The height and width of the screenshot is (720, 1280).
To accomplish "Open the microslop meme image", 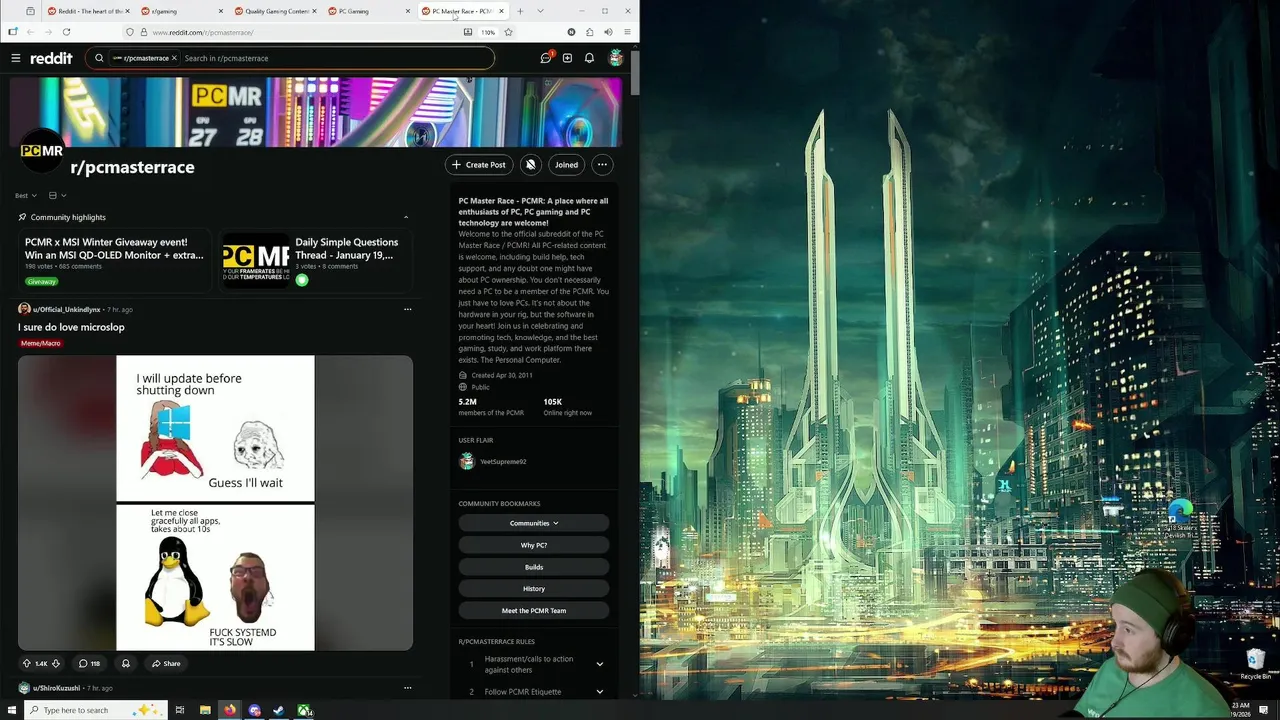I will pos(215,503).
